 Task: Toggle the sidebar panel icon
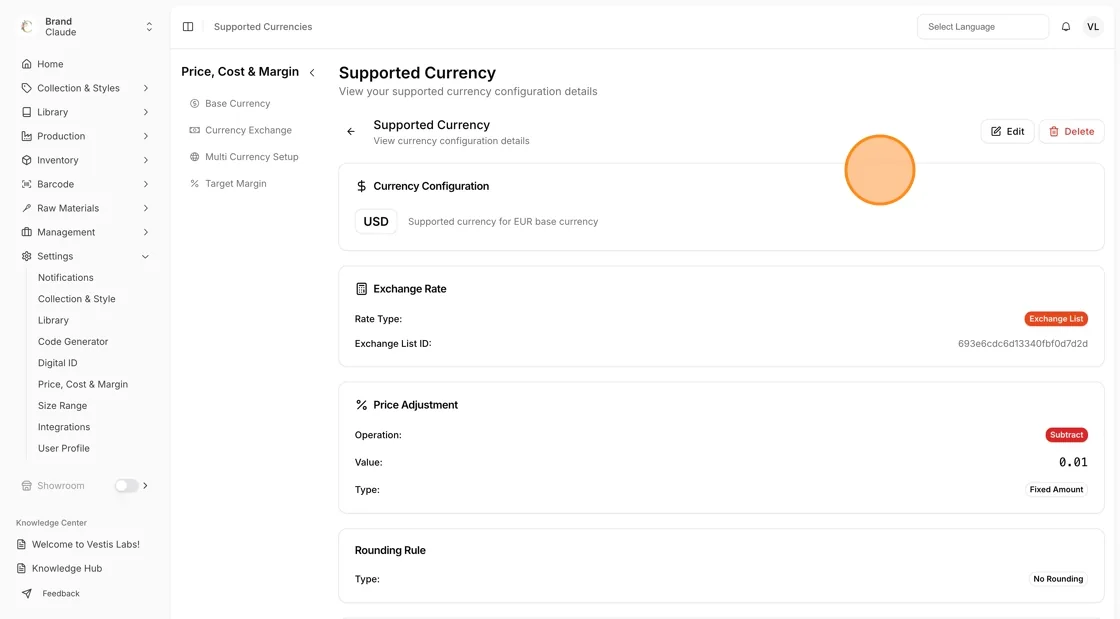click(188, 26)
